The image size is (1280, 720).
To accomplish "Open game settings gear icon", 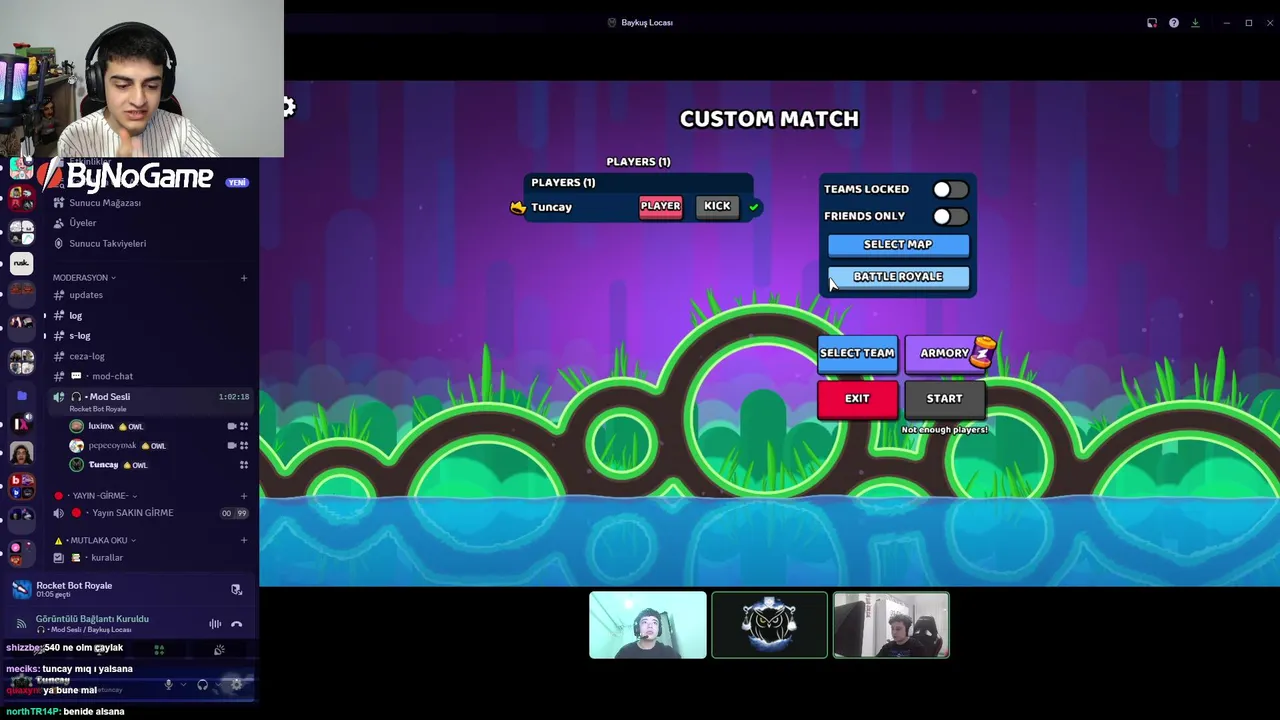I will (x=288, y=107).
